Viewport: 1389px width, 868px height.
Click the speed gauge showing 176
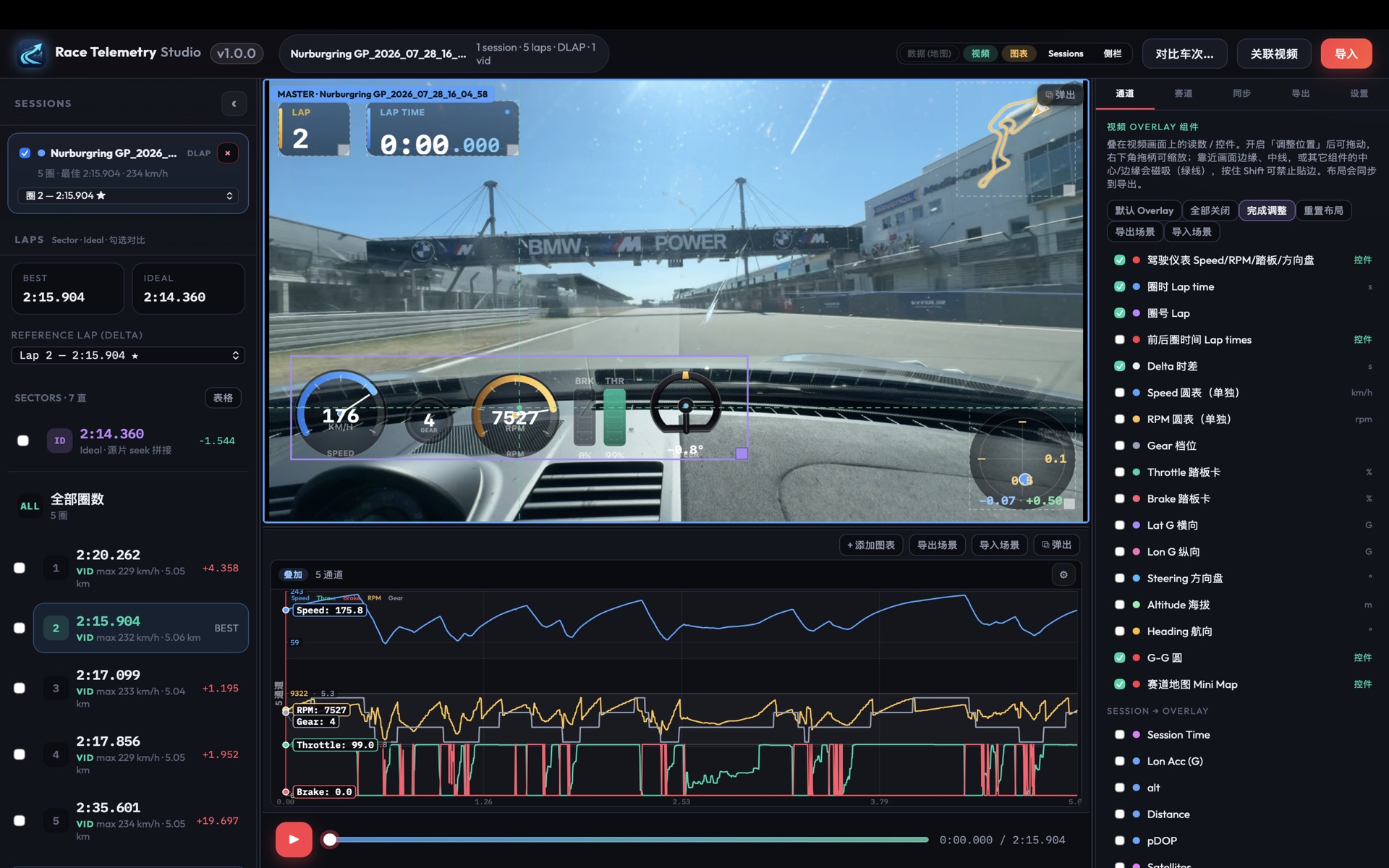click(x=340, y=414)
